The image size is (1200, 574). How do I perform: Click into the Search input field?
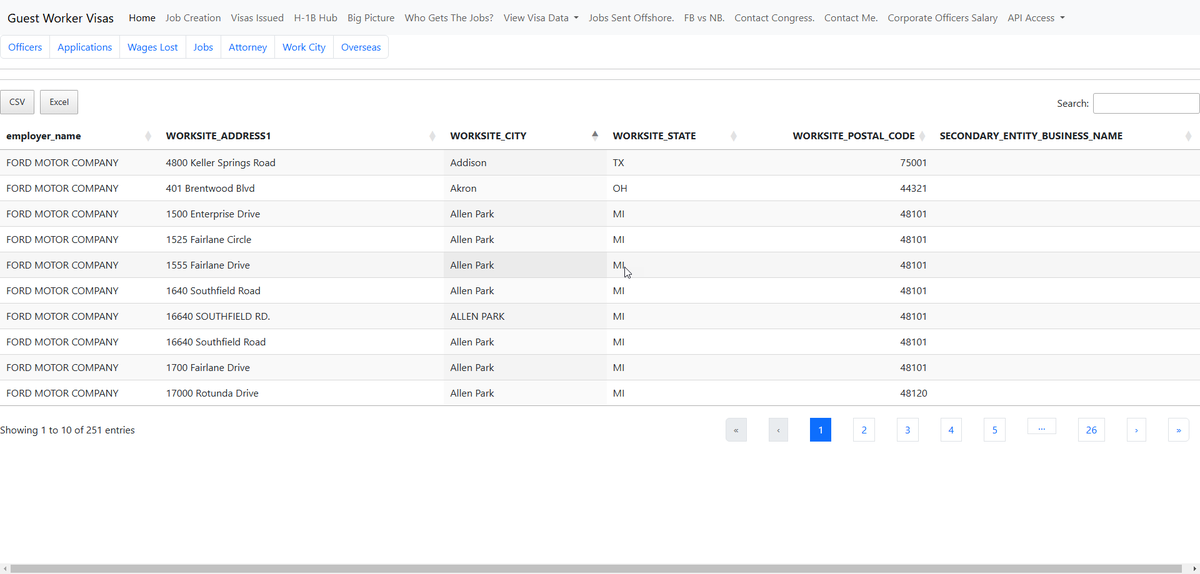[x=1146, y=103]
